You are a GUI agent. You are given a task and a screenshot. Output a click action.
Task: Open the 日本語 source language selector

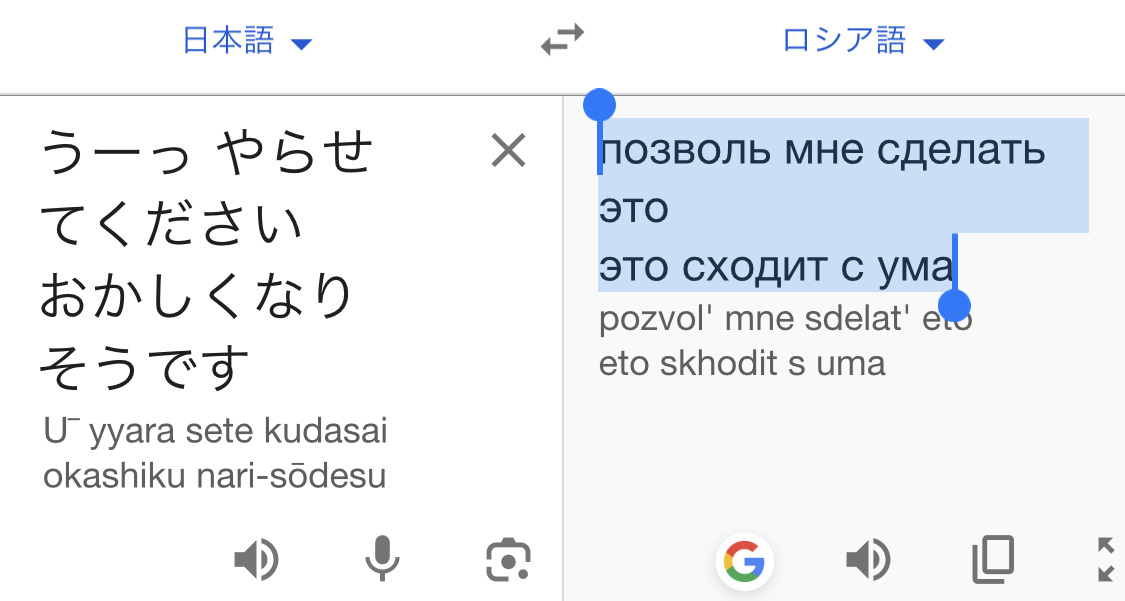point(229,41)
